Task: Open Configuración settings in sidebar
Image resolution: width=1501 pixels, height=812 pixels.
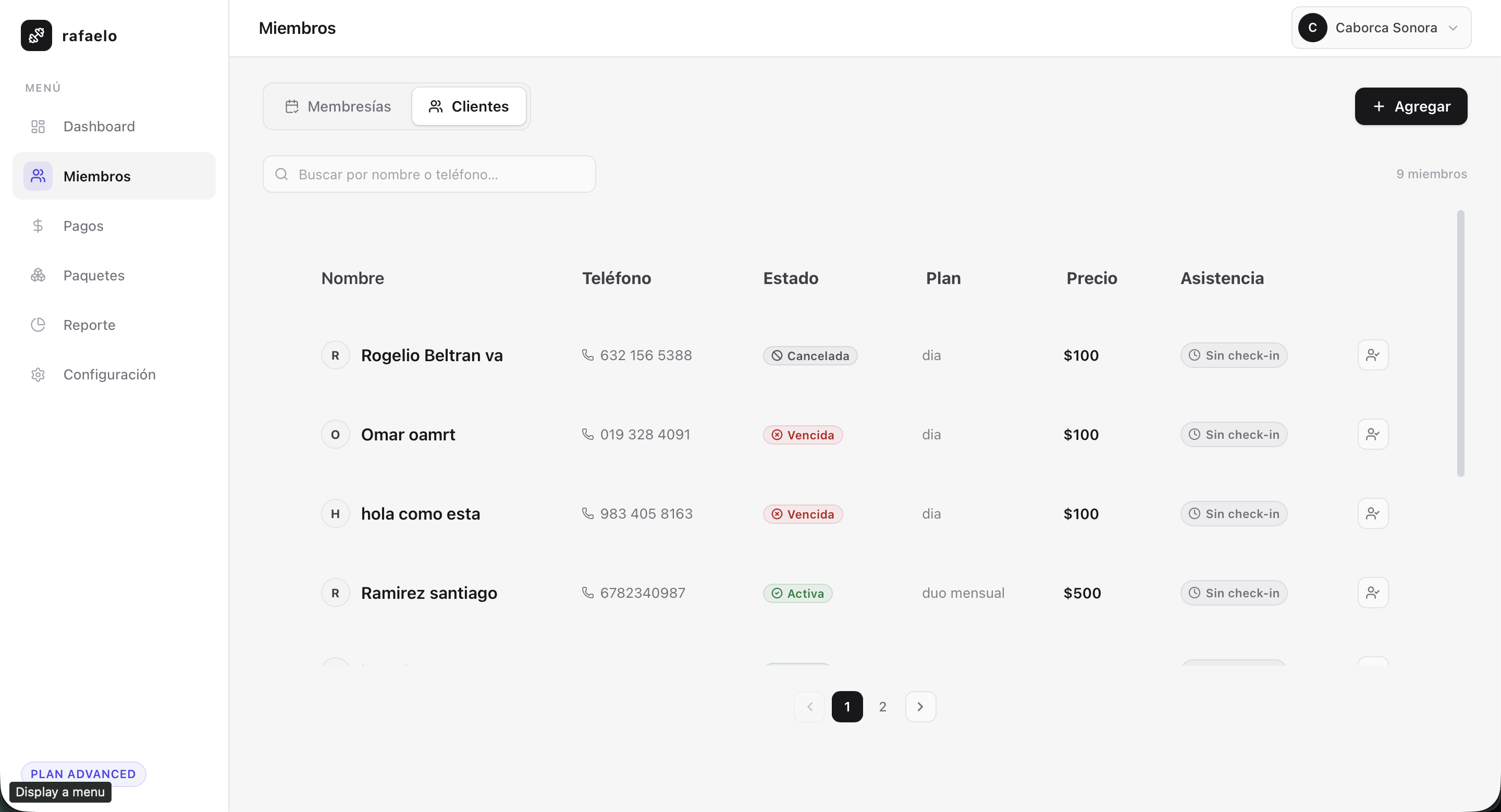Action: tap(114, 374)
